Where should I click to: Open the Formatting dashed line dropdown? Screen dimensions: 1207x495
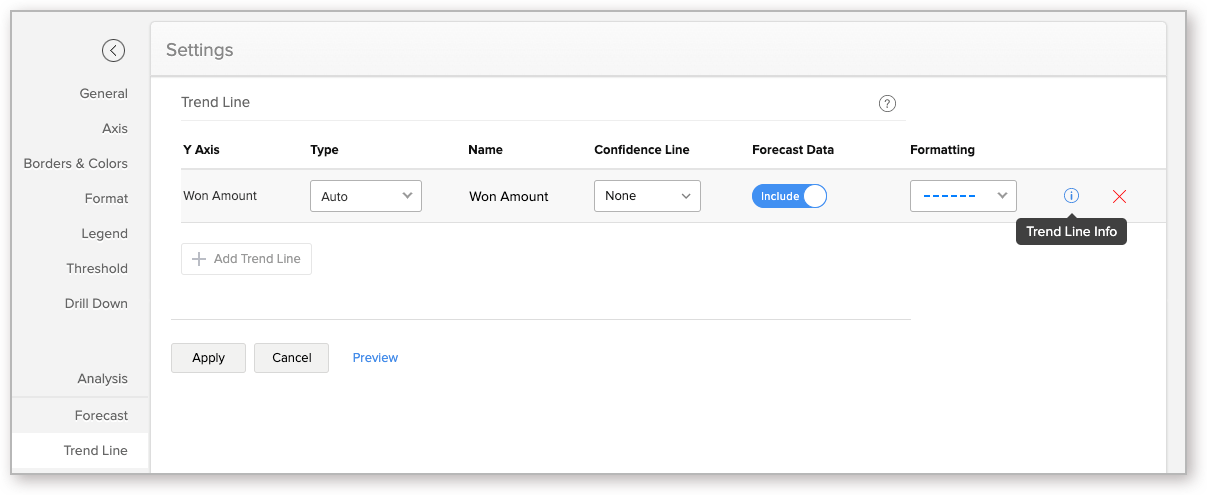(963, 196)
